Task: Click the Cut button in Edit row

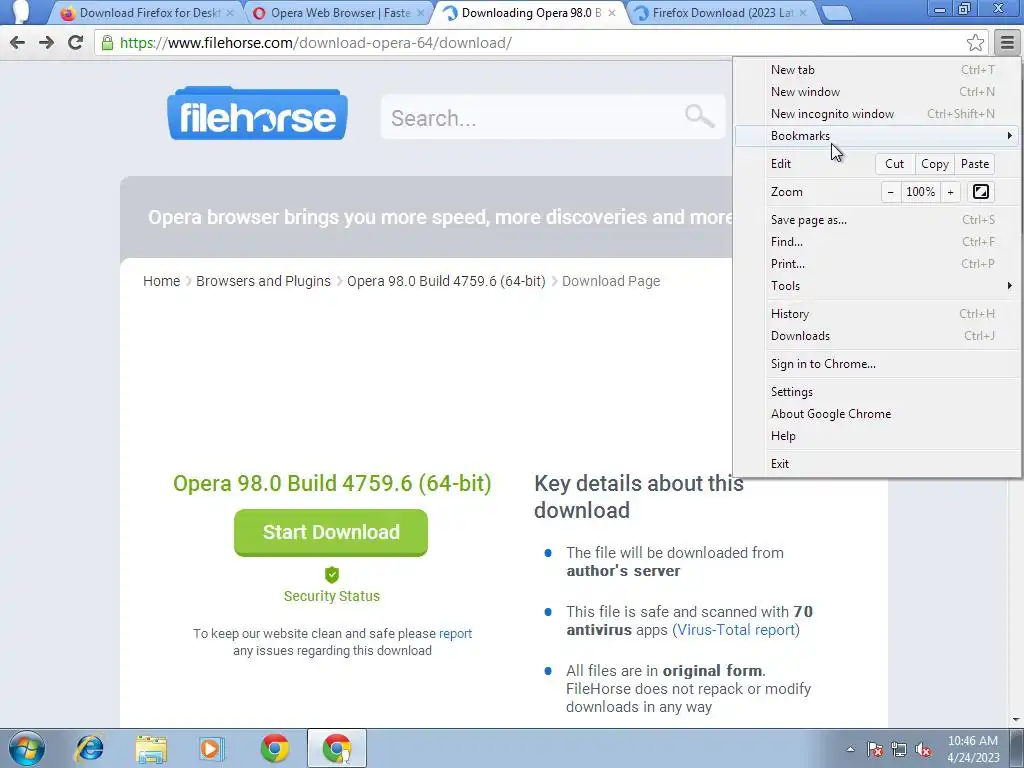Action: pos(895,164)
